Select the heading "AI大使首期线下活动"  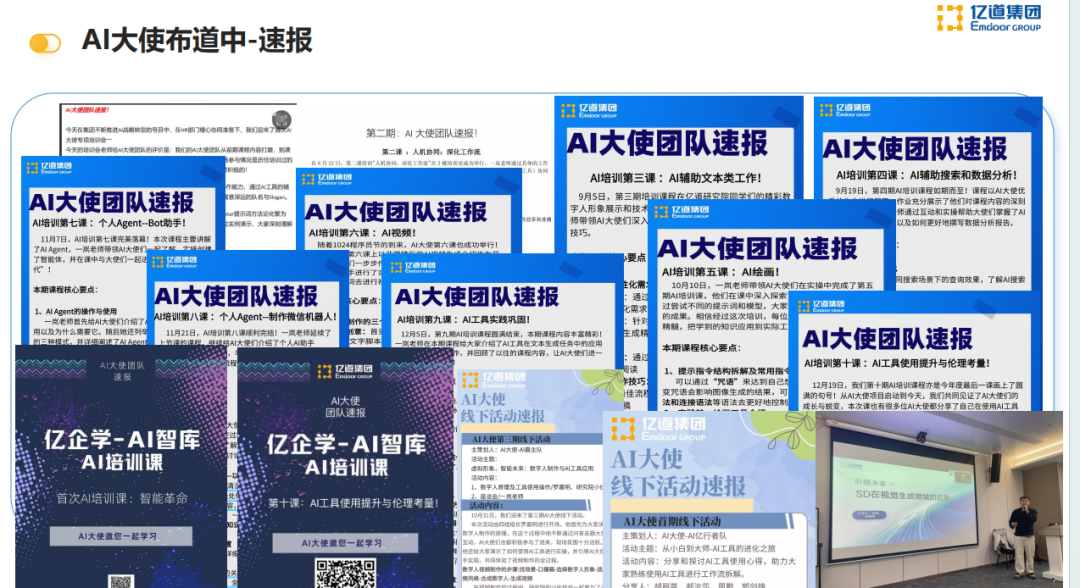coord(672,521)
